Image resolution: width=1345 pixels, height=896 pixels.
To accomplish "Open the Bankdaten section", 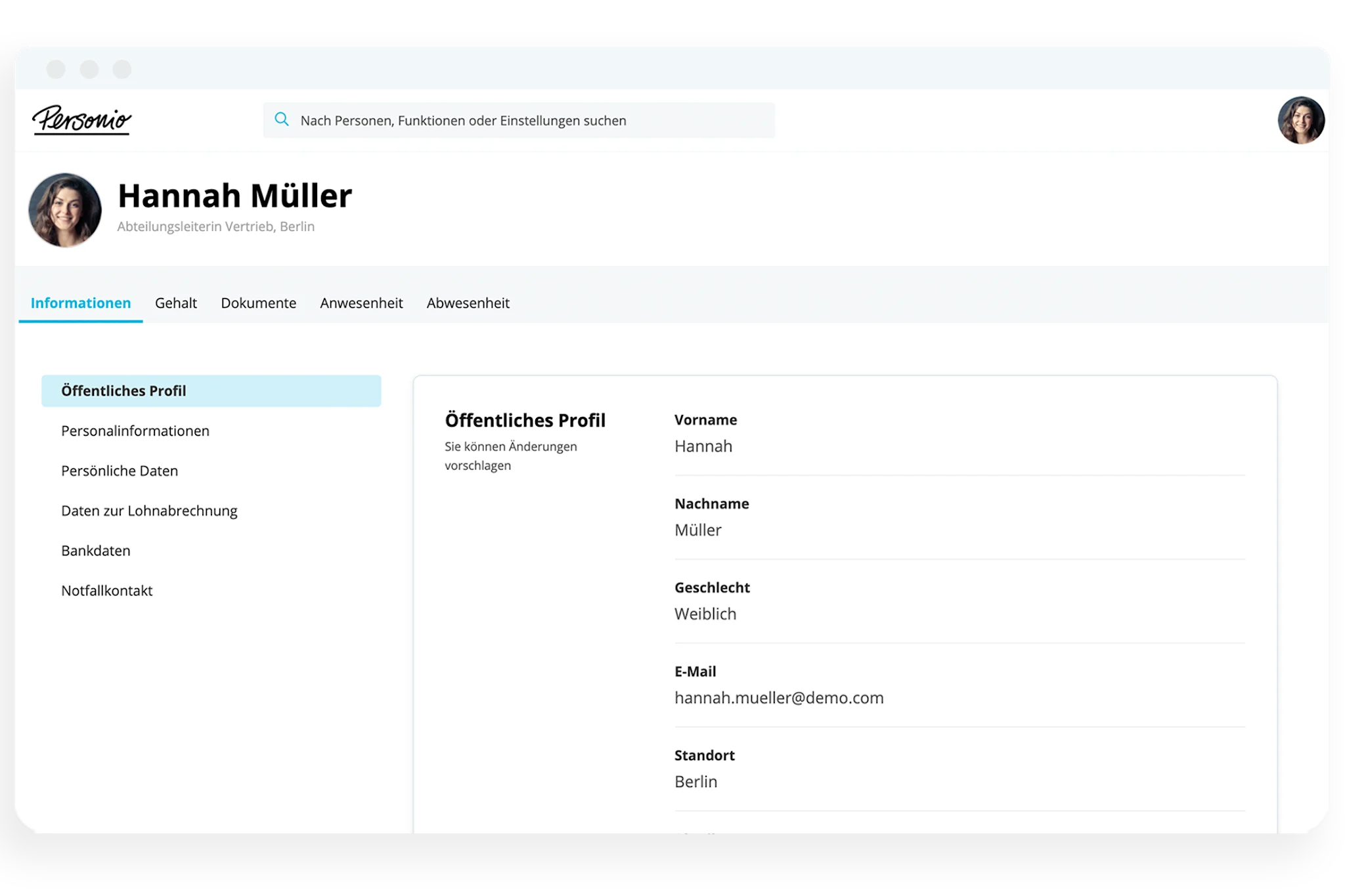I will coord(96,551).
